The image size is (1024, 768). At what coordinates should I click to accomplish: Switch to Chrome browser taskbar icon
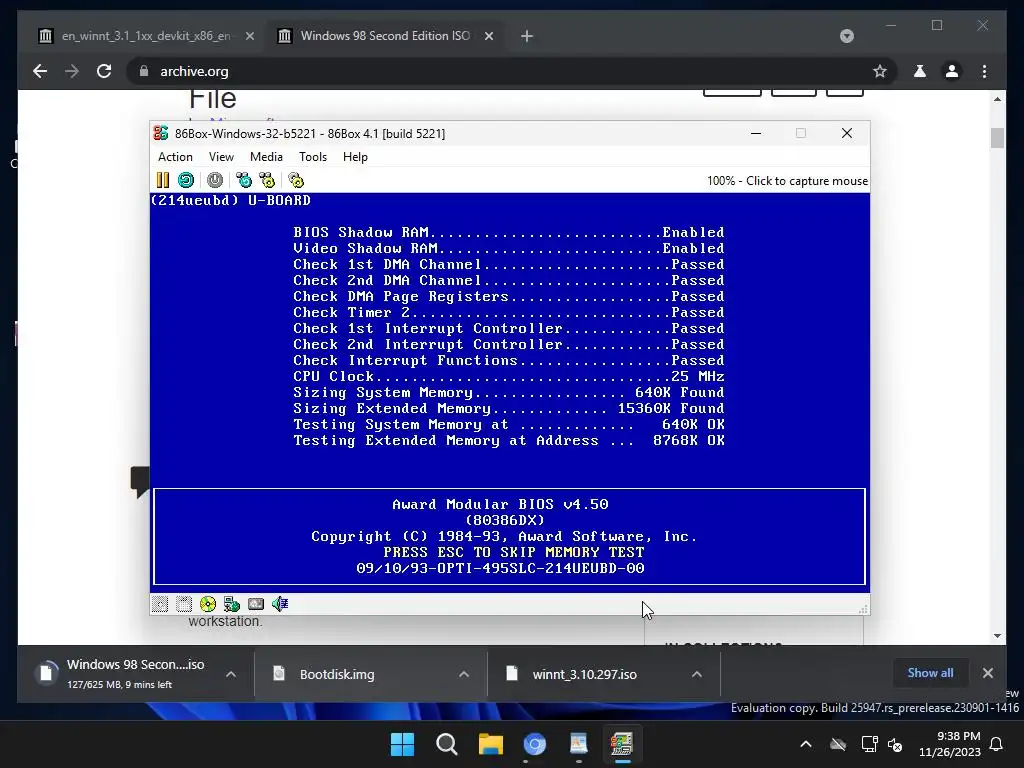click(534, 744)
